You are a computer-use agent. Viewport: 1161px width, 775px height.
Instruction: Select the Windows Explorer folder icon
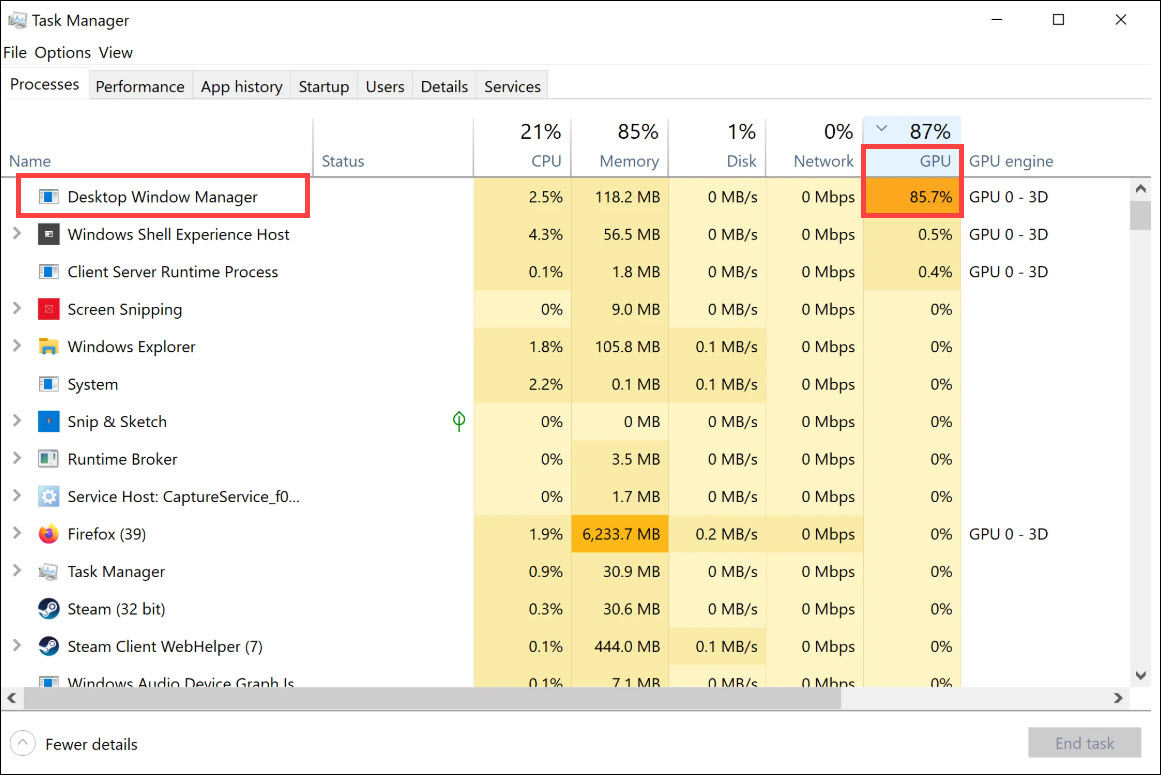[49, 346]
